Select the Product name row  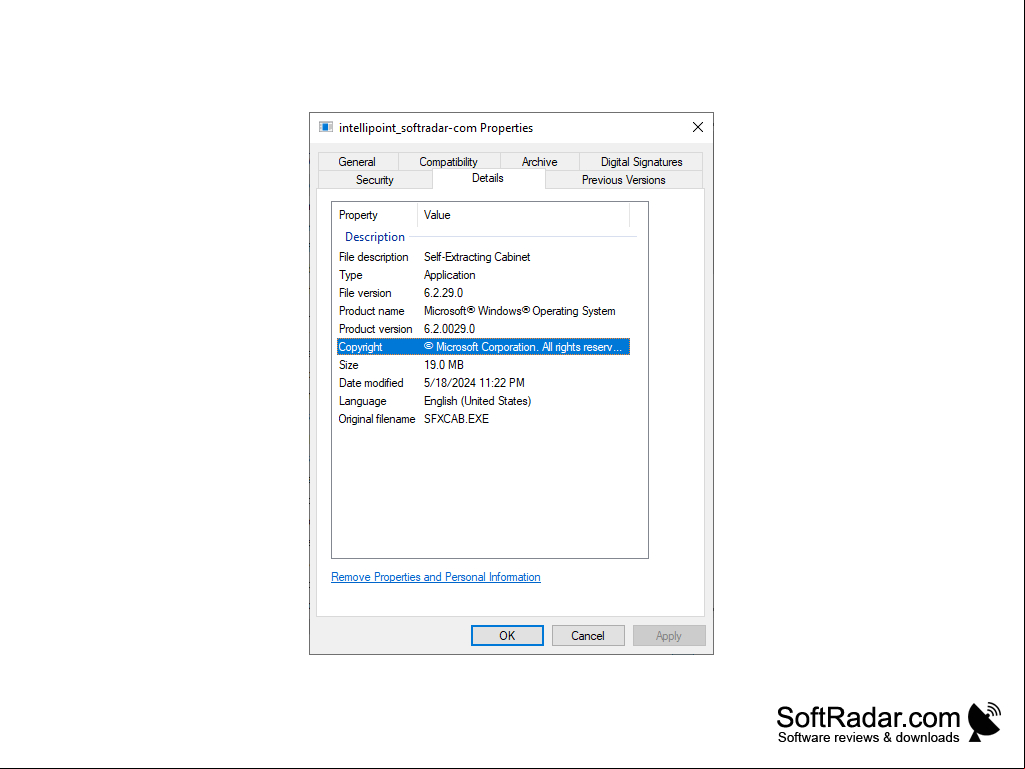click(x=483, y=311)
